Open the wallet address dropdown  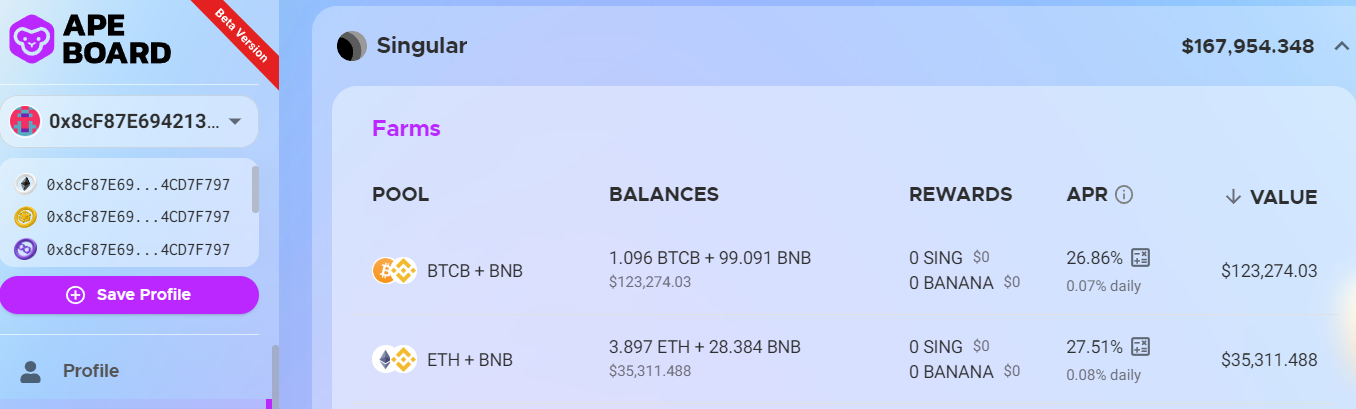point(235,122)
